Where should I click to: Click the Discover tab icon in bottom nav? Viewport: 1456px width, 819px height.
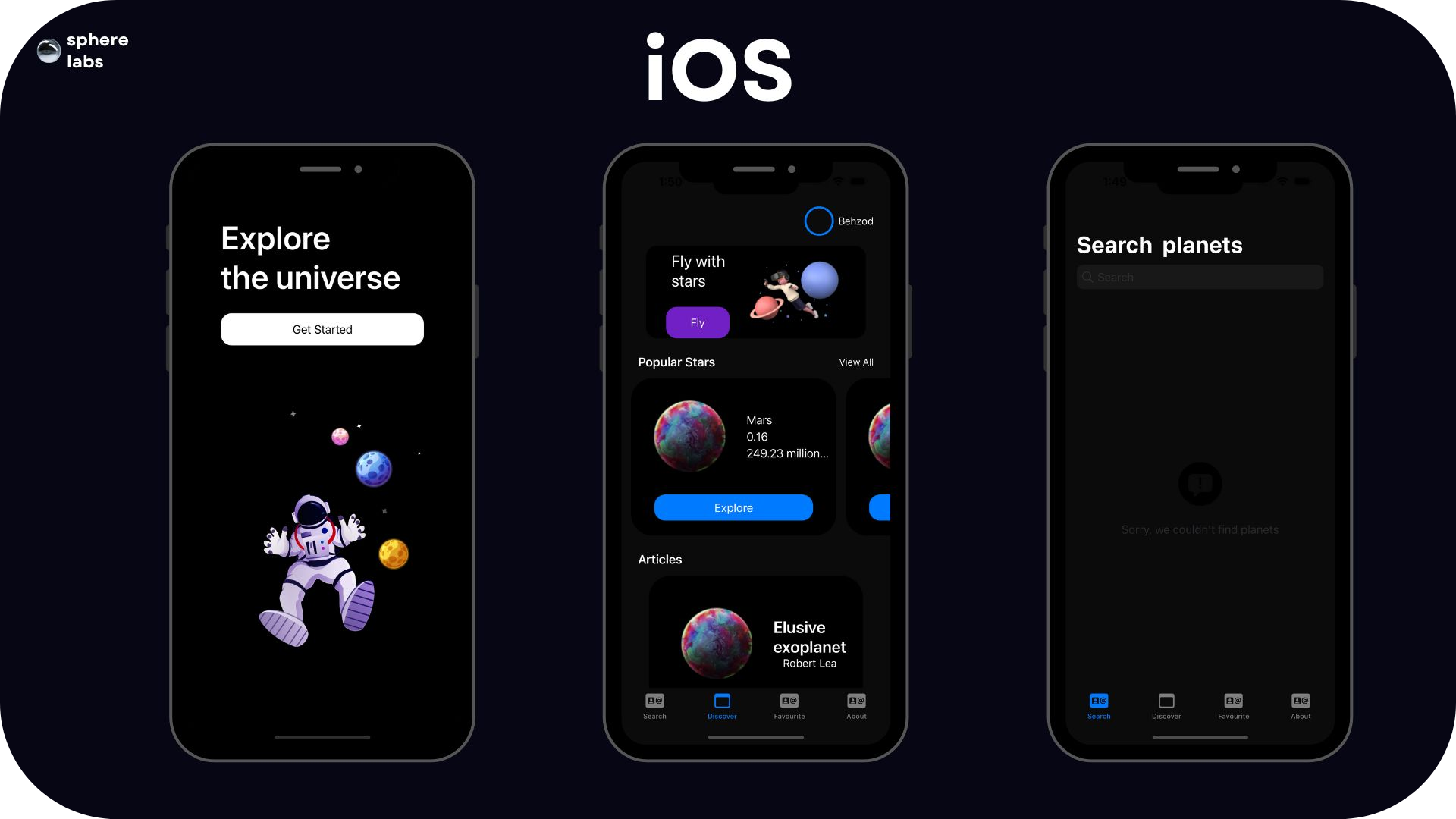[x=722, y=701]
